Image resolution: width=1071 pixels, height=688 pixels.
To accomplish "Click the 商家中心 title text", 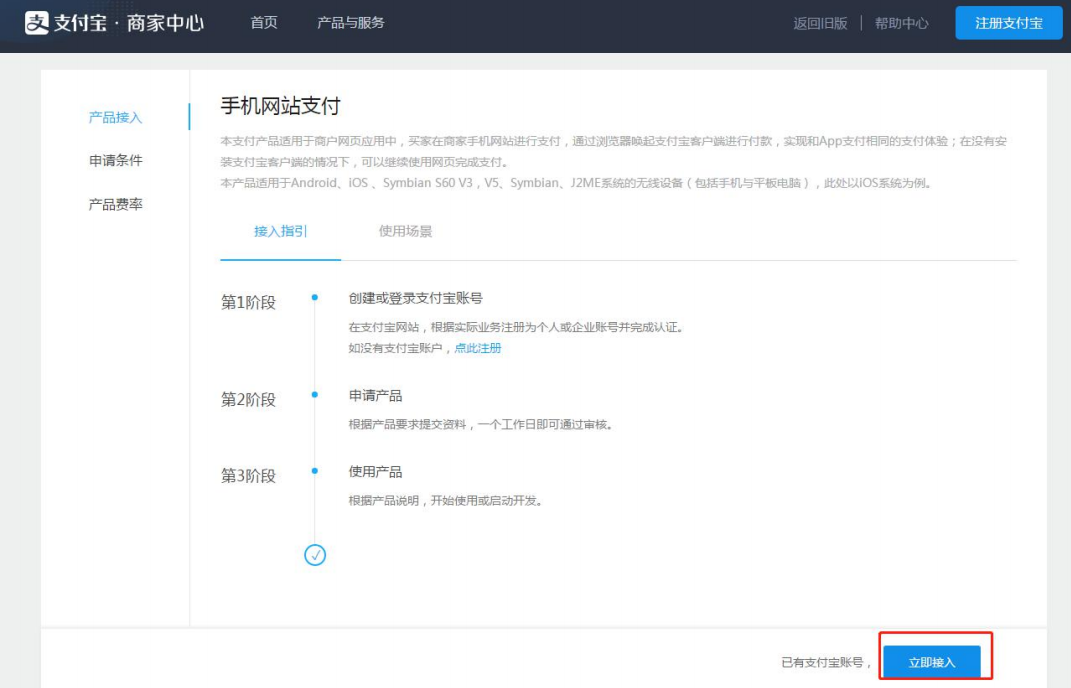I will pyautogui.click(x=165, y=23).
